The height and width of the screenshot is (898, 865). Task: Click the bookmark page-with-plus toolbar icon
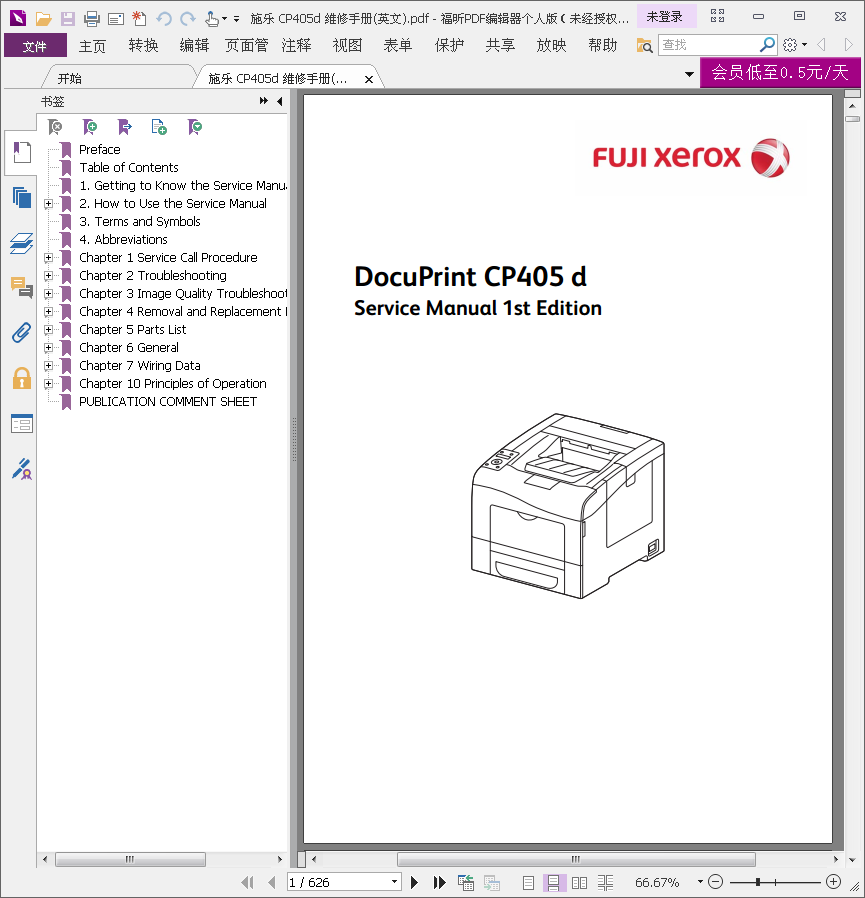pyautogui.click(x=159, y=127)
